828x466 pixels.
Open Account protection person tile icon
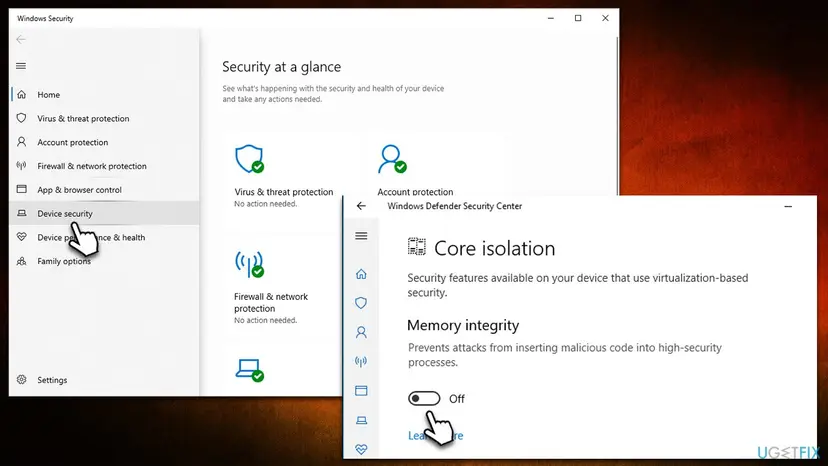tap(392, 159)
